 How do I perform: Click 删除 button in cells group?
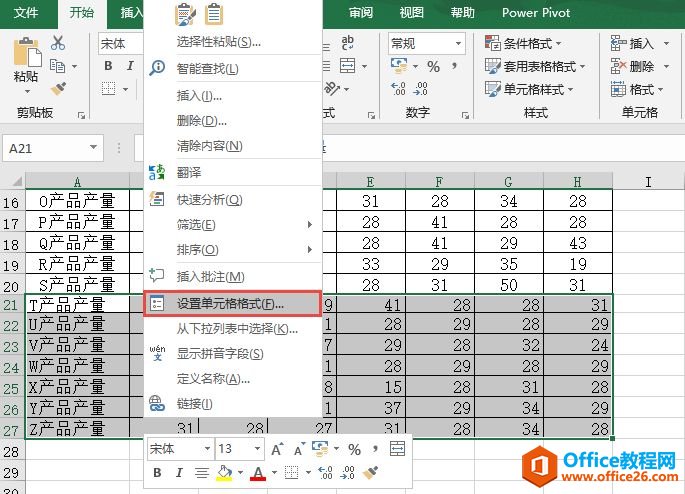pos(632,66)
